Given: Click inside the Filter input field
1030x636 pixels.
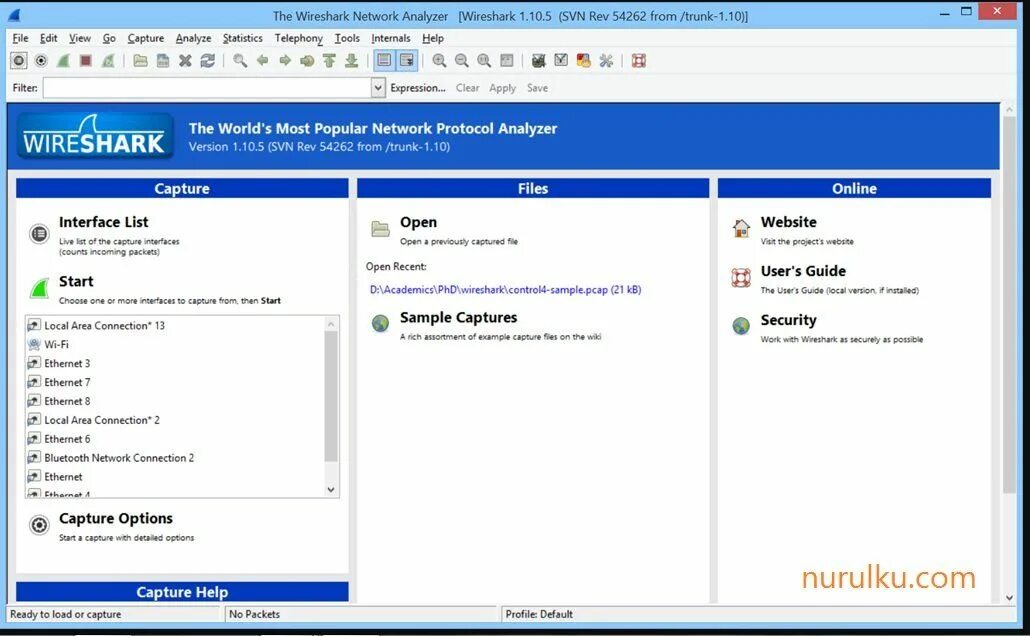Looking at the screenshot, I should pos(208,87).
